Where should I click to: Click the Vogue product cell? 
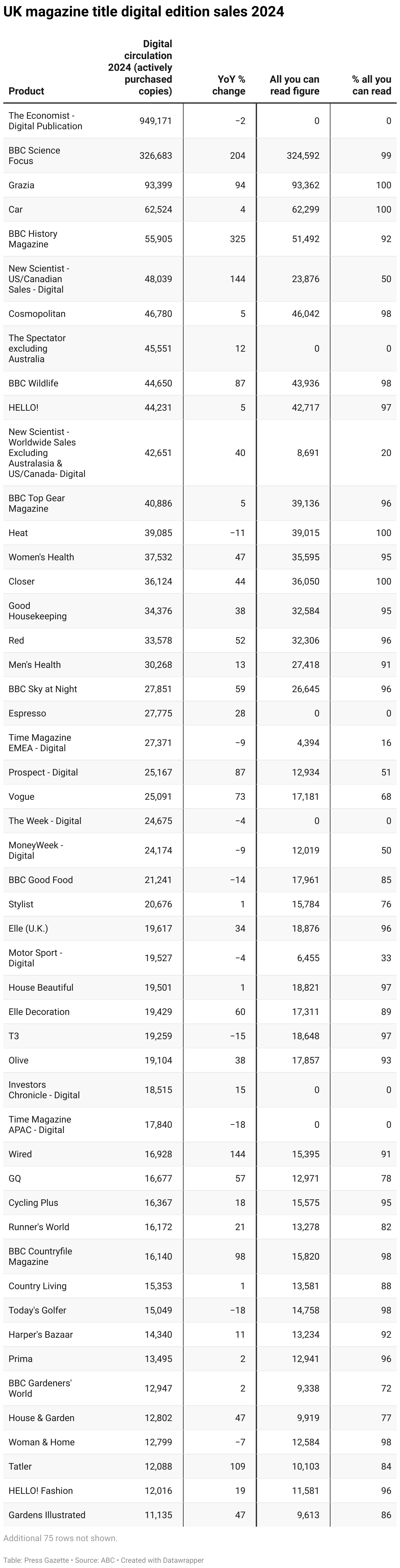(x=21, y=797)
